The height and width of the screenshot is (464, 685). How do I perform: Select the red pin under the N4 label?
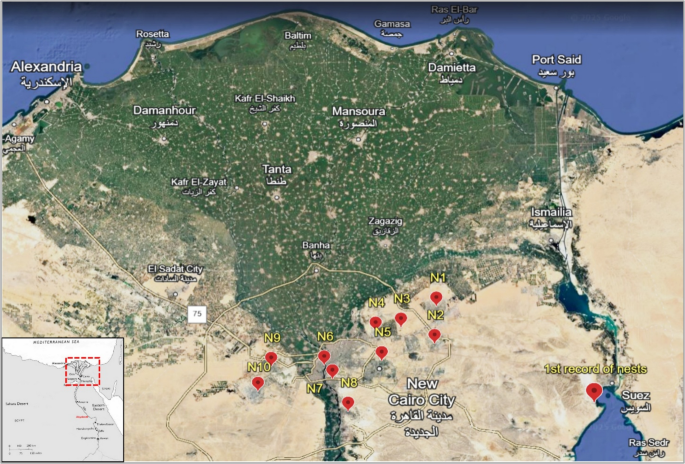376,323
